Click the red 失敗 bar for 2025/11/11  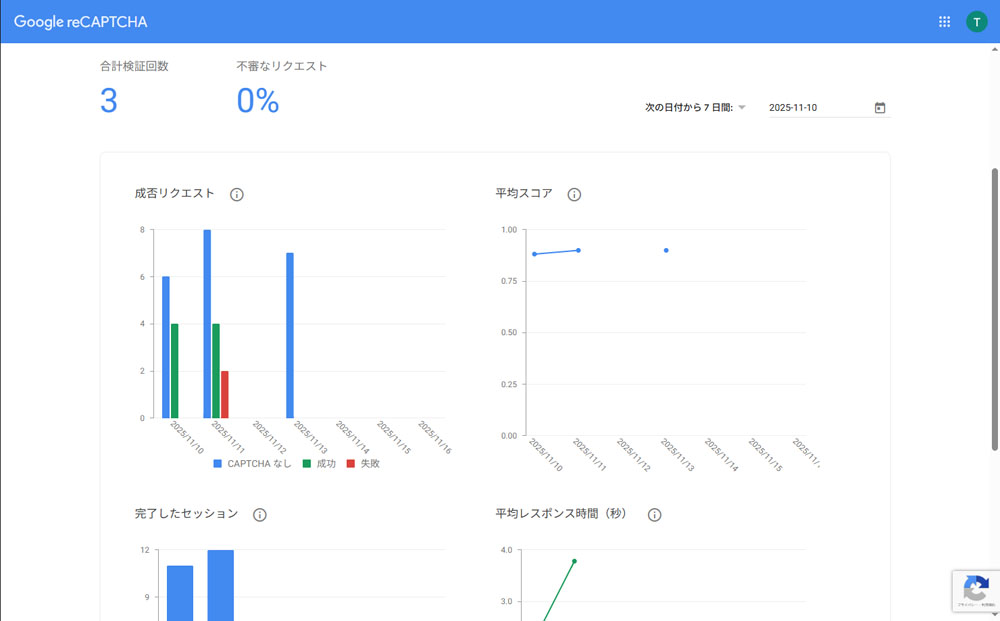point(225,394)
